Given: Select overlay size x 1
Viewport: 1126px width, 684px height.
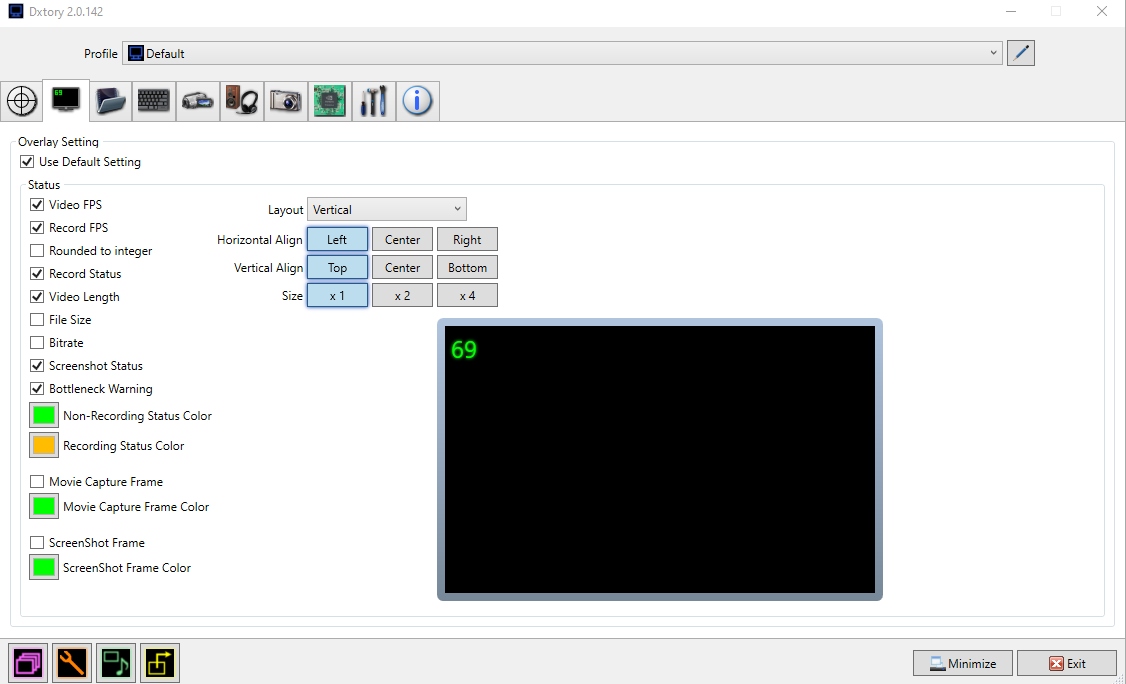Looking at the screenshot, I should tap(338, 295).
